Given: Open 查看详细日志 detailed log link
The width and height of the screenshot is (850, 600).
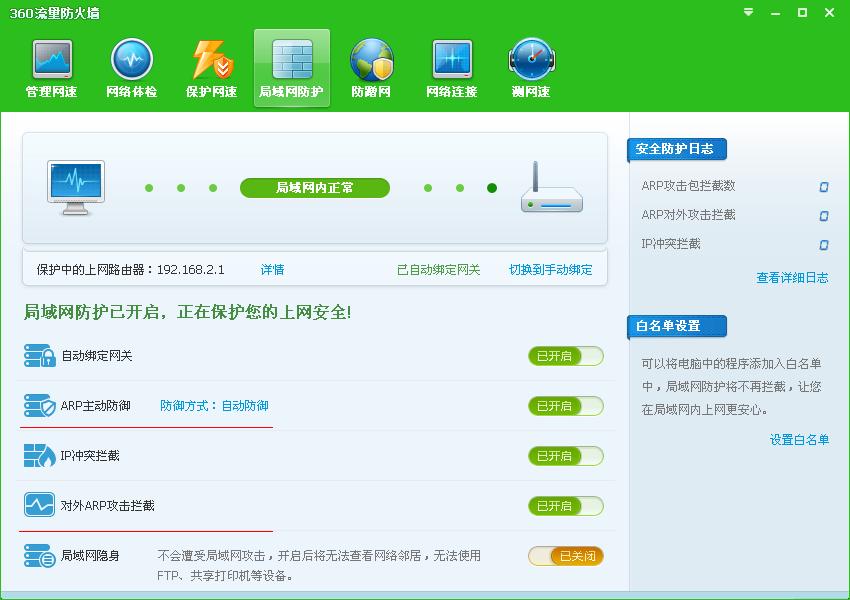Looking at the screenshot, I should click(792, 278).
